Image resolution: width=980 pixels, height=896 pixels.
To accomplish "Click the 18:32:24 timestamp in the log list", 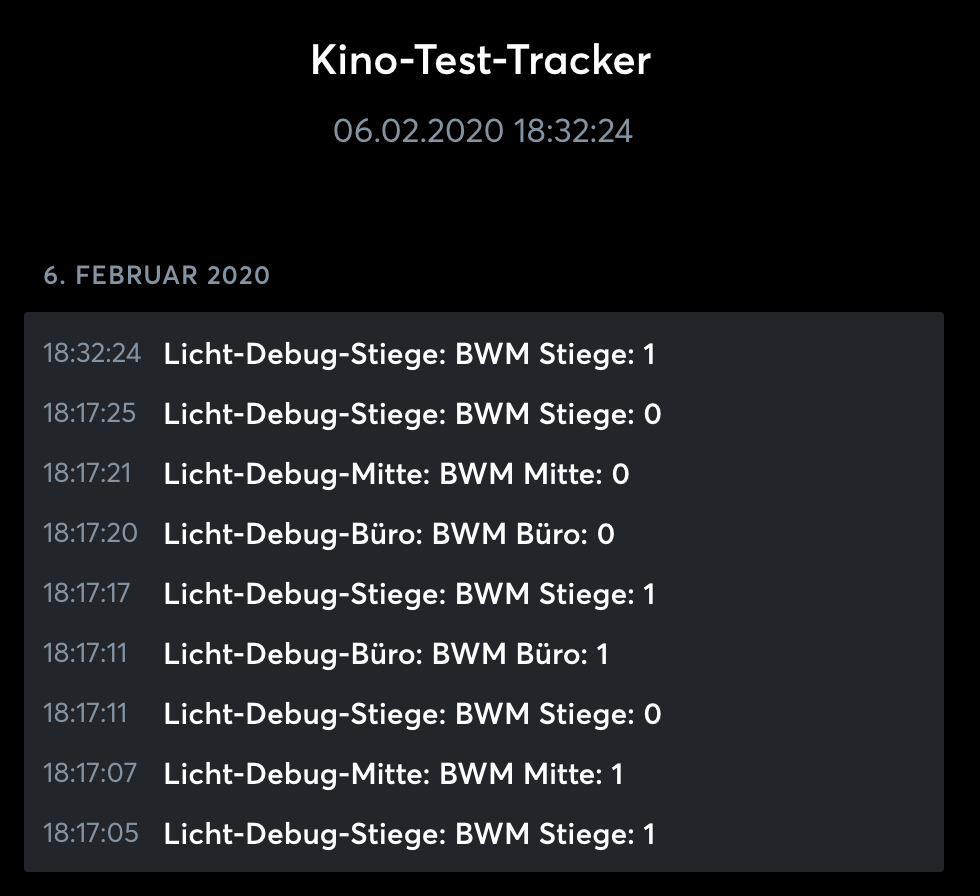I will pyautogui.click(x=91, y=353).
